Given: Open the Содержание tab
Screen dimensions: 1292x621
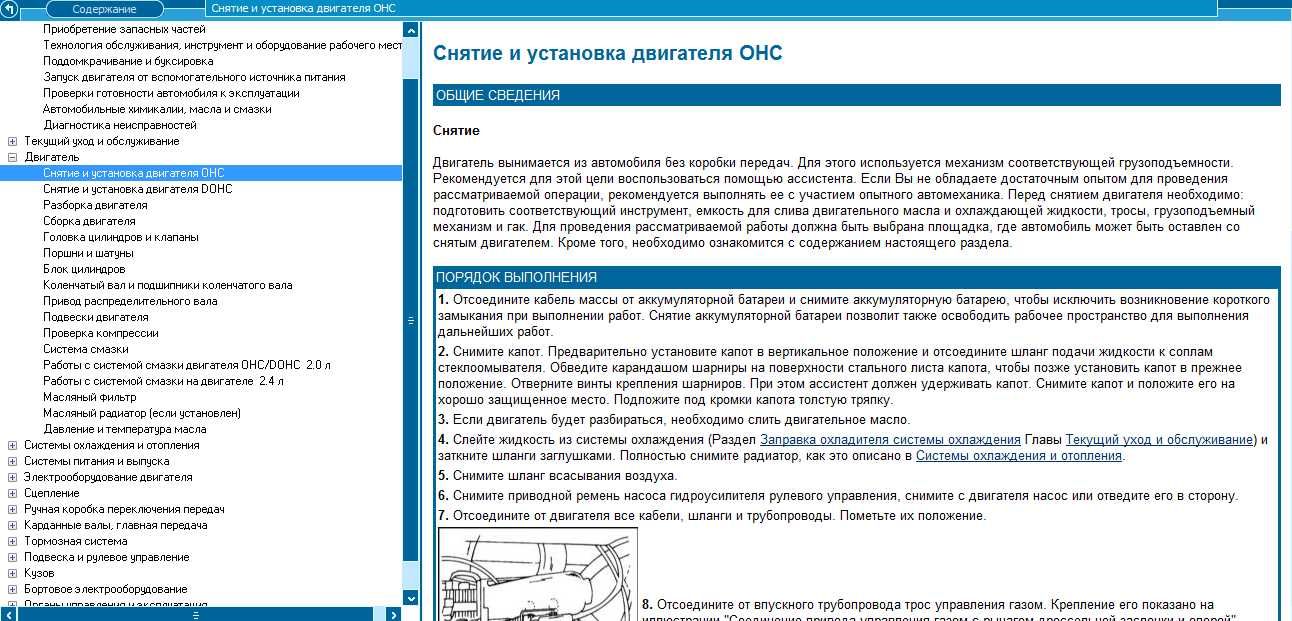Looking at the screenshot, I should point(104,9).
